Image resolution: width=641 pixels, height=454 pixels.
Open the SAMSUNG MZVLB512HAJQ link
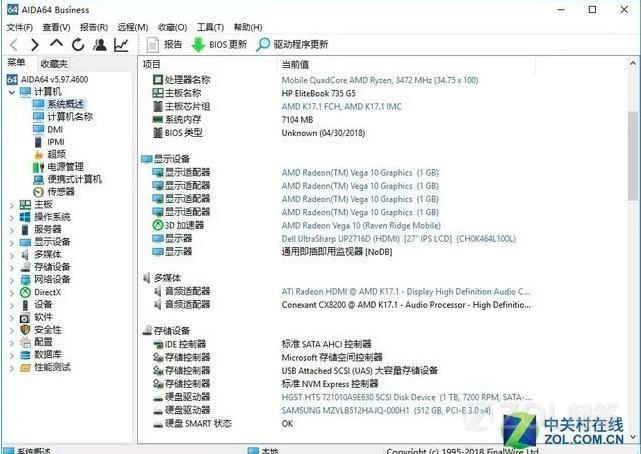pos(386,410)
